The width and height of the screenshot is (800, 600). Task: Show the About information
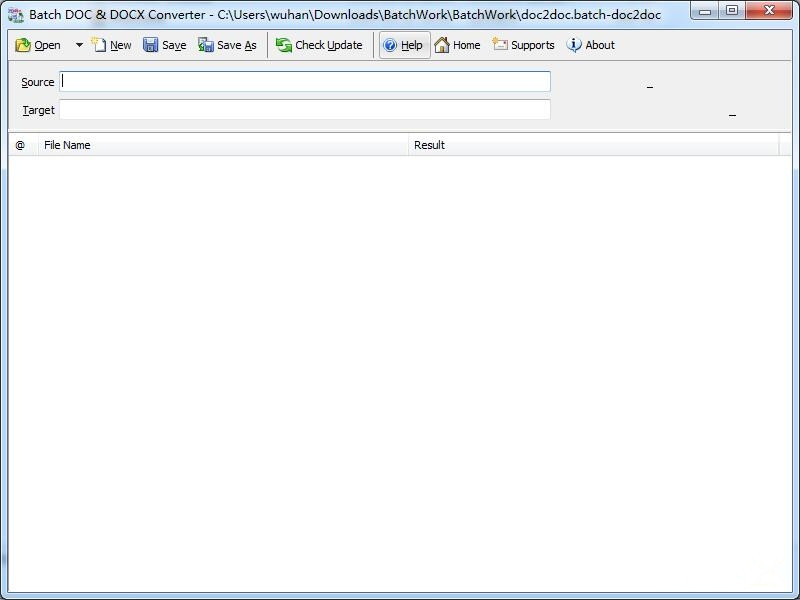[590, 45]
